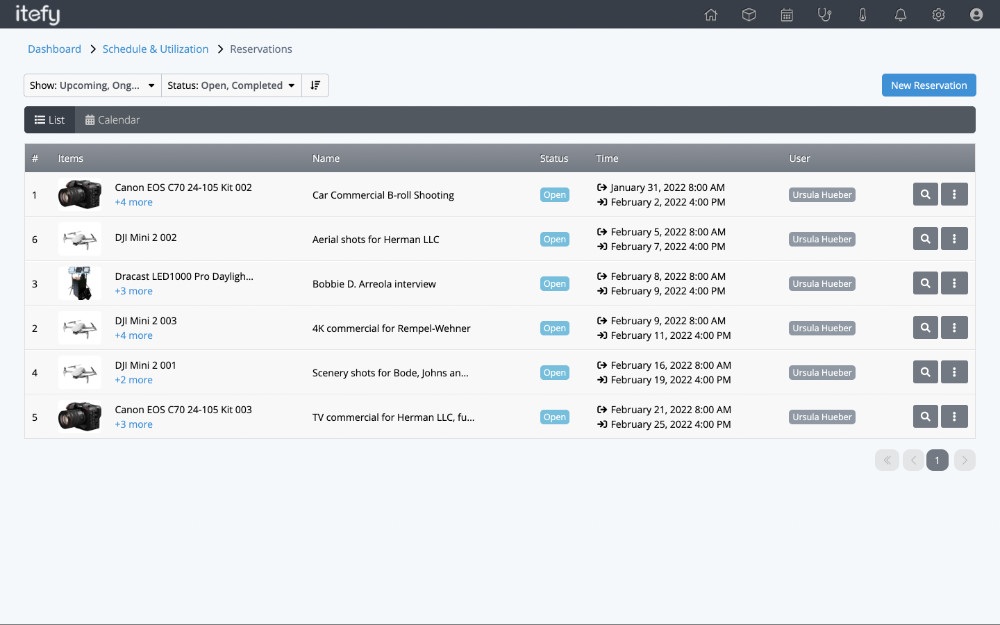
Task: Open details magnifier for Car Commercial B-roll Shooting
Action: (925, 194)
